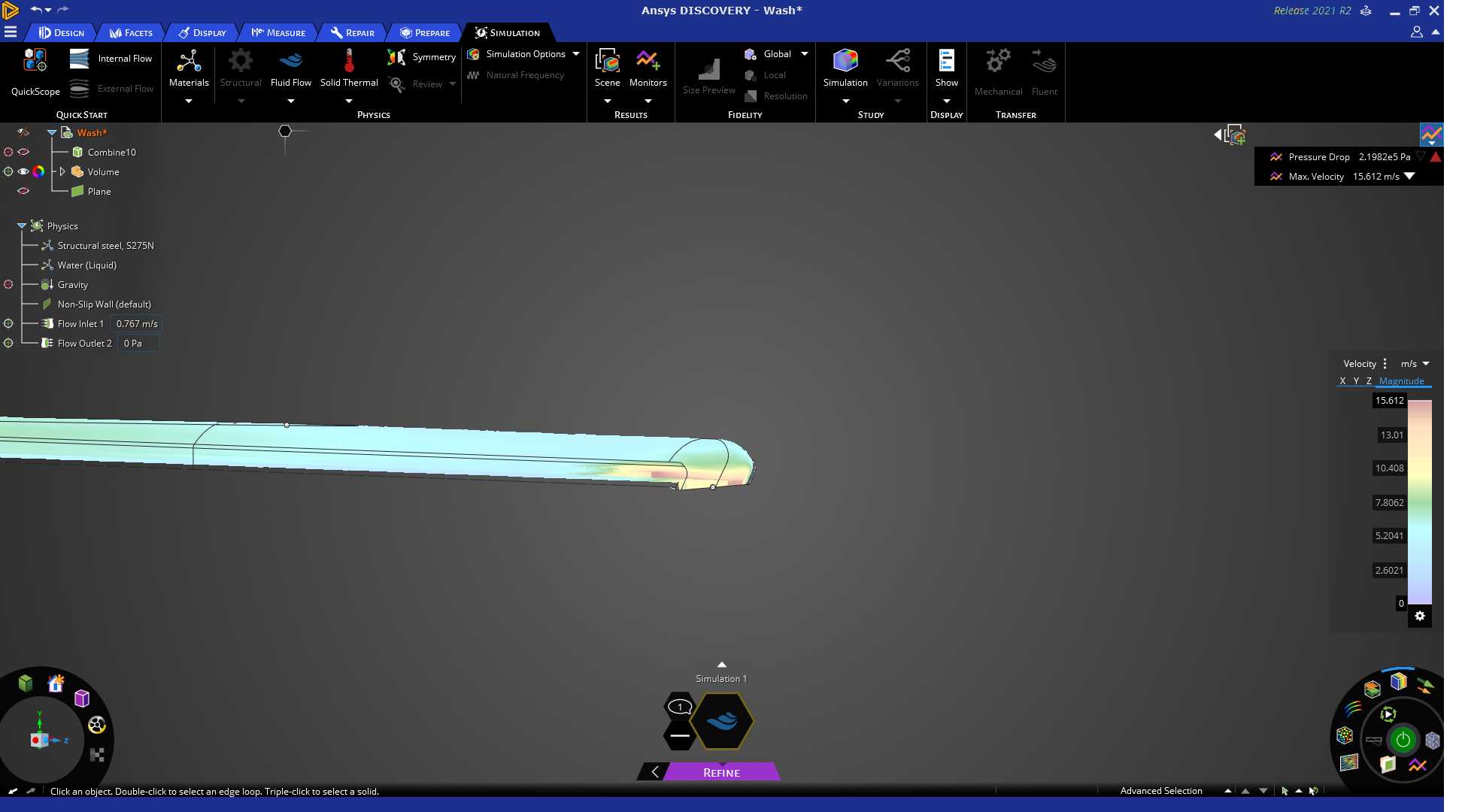The width and height of the screenshot is (1459, 812).
Task: Add Monitors from the Results group
Action: (648, 68)
